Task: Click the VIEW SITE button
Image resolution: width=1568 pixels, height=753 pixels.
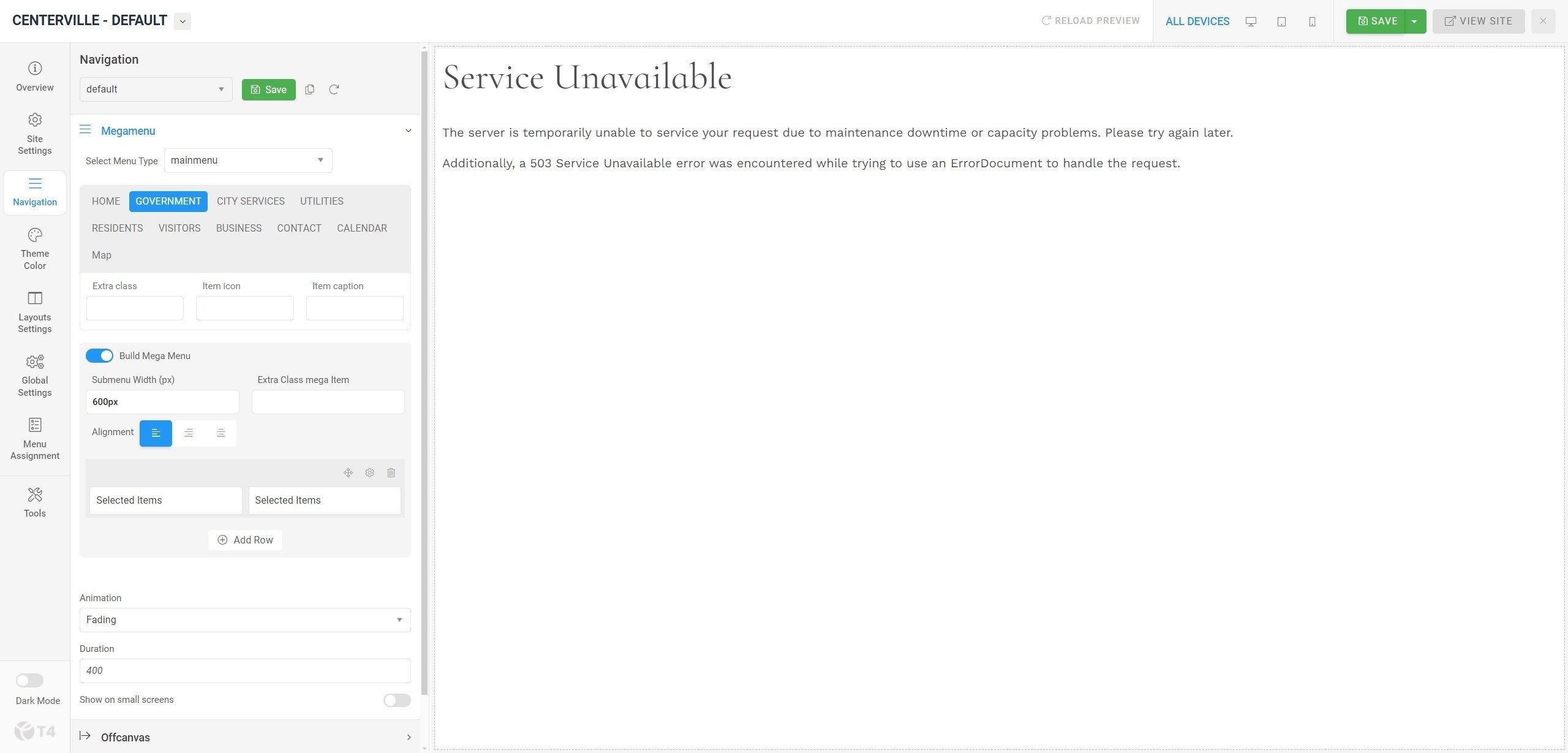Action: (1478, 21)
